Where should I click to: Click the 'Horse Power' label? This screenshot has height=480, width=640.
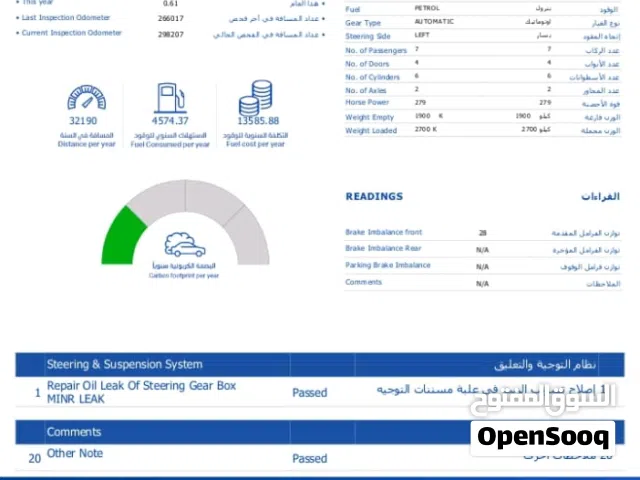point(367,102)
